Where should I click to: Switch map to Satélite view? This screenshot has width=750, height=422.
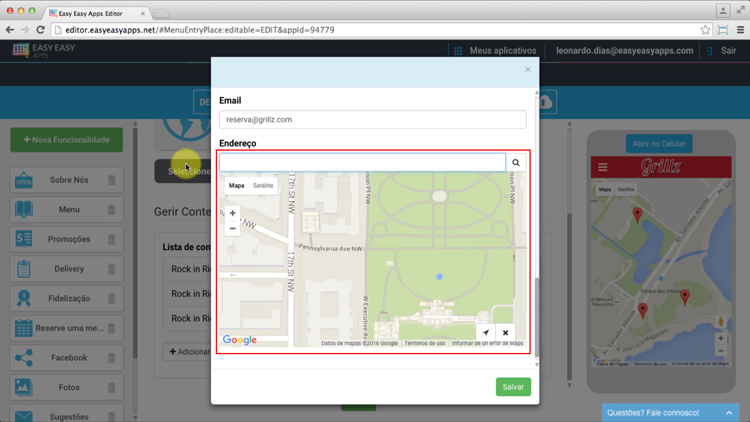tap(263, 186)
